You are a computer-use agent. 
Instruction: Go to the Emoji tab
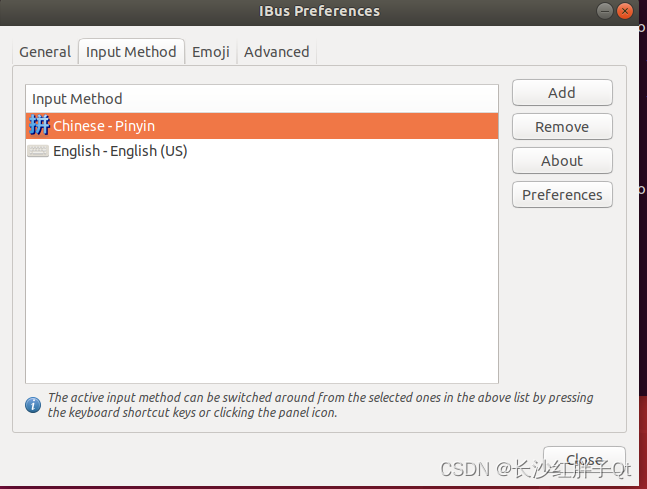point(211,52)
